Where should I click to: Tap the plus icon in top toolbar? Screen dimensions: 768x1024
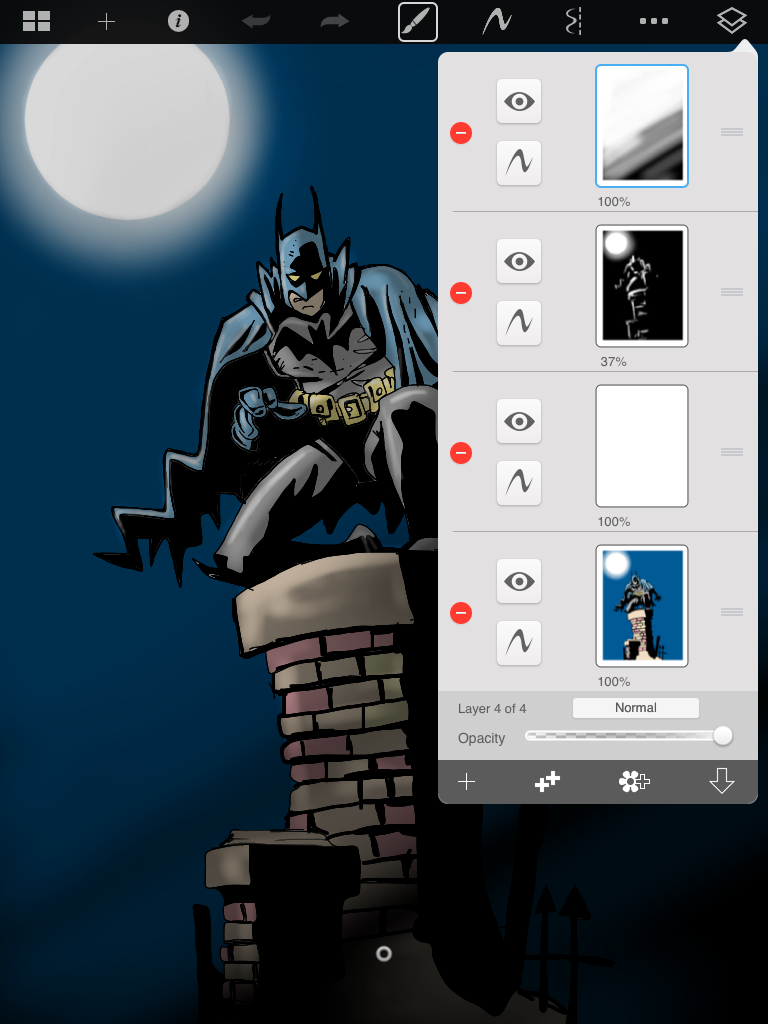(106, 22)
